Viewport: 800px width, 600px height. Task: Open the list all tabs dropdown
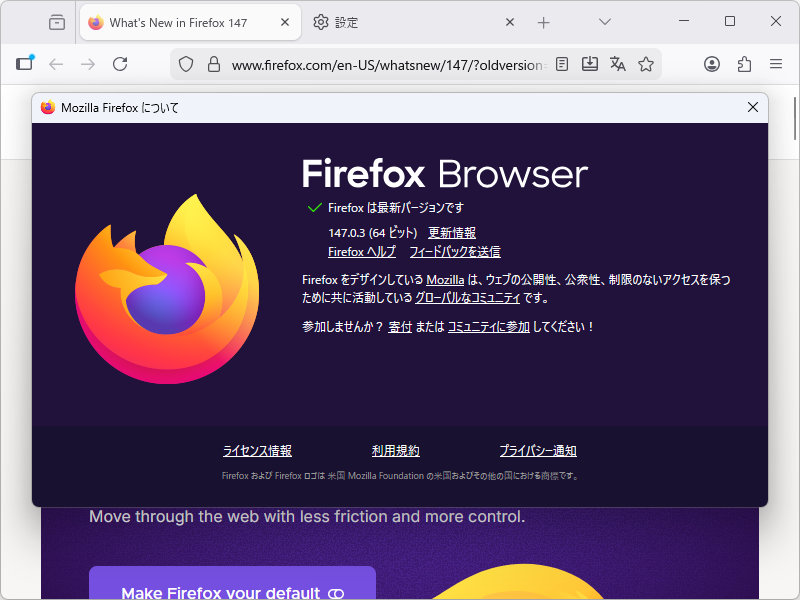[604, 21]
